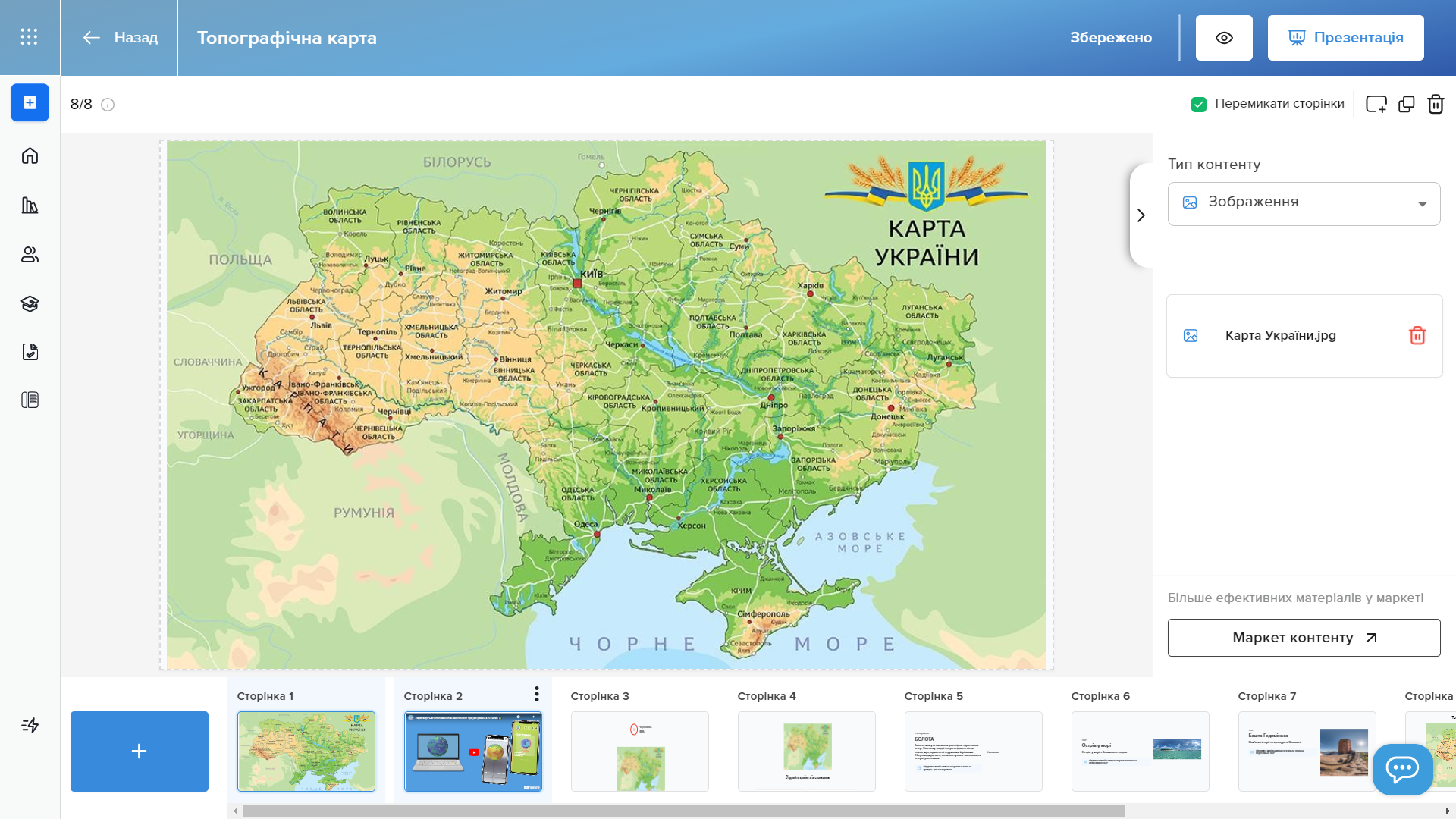Click the scrollbar right arrow
Screen dimensions: 1456x819
click(x=1448, y=811)
